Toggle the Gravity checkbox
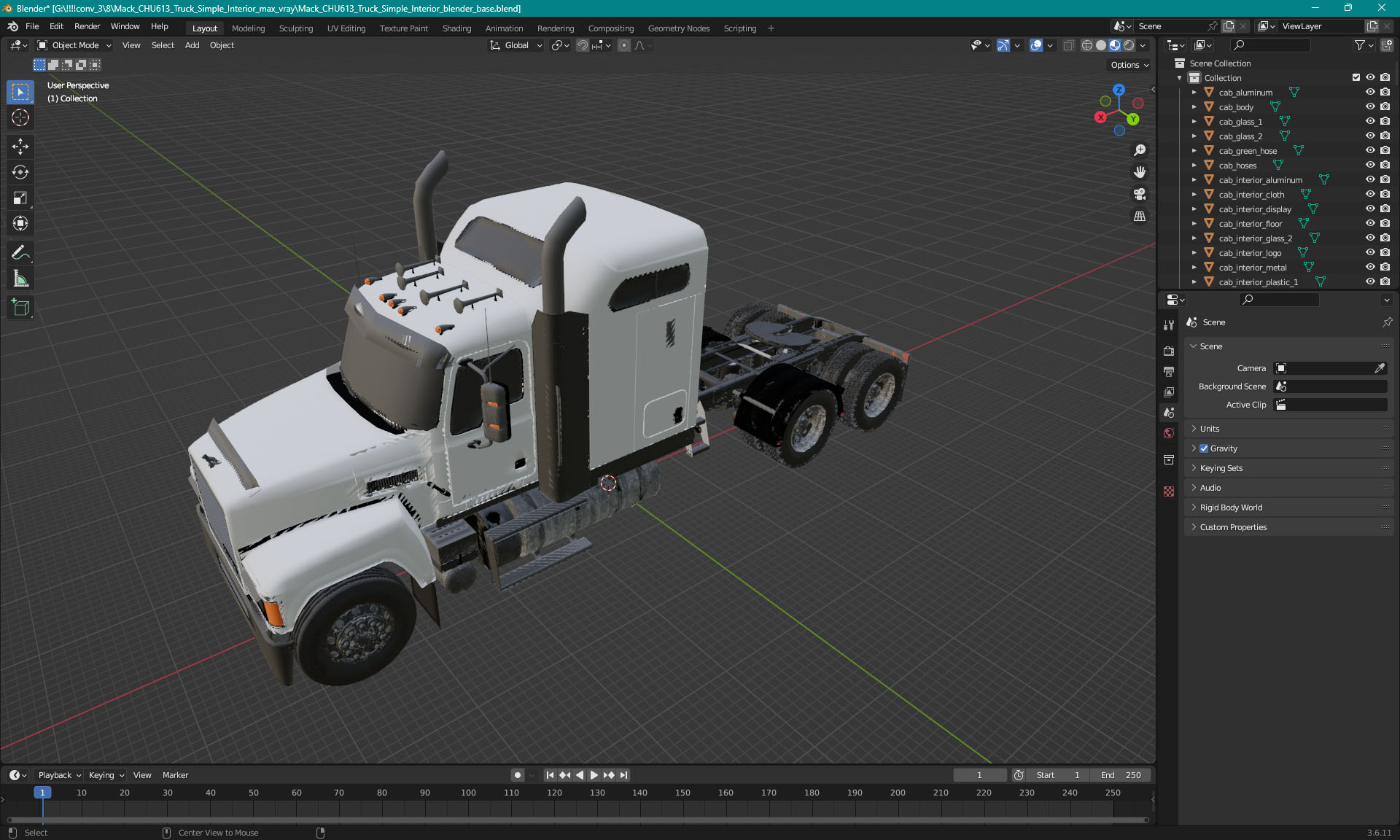This screenshot has width=1400, height=840. click(1204, 448)
